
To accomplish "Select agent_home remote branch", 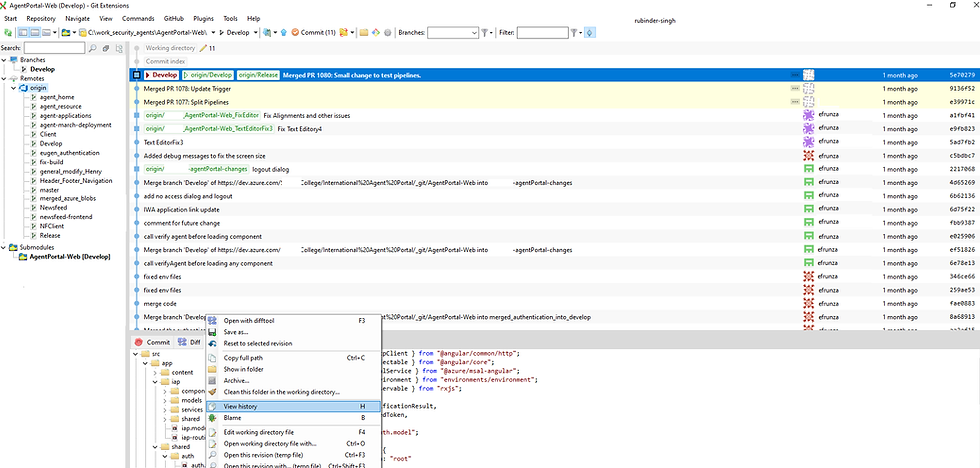I will point(57,97).
